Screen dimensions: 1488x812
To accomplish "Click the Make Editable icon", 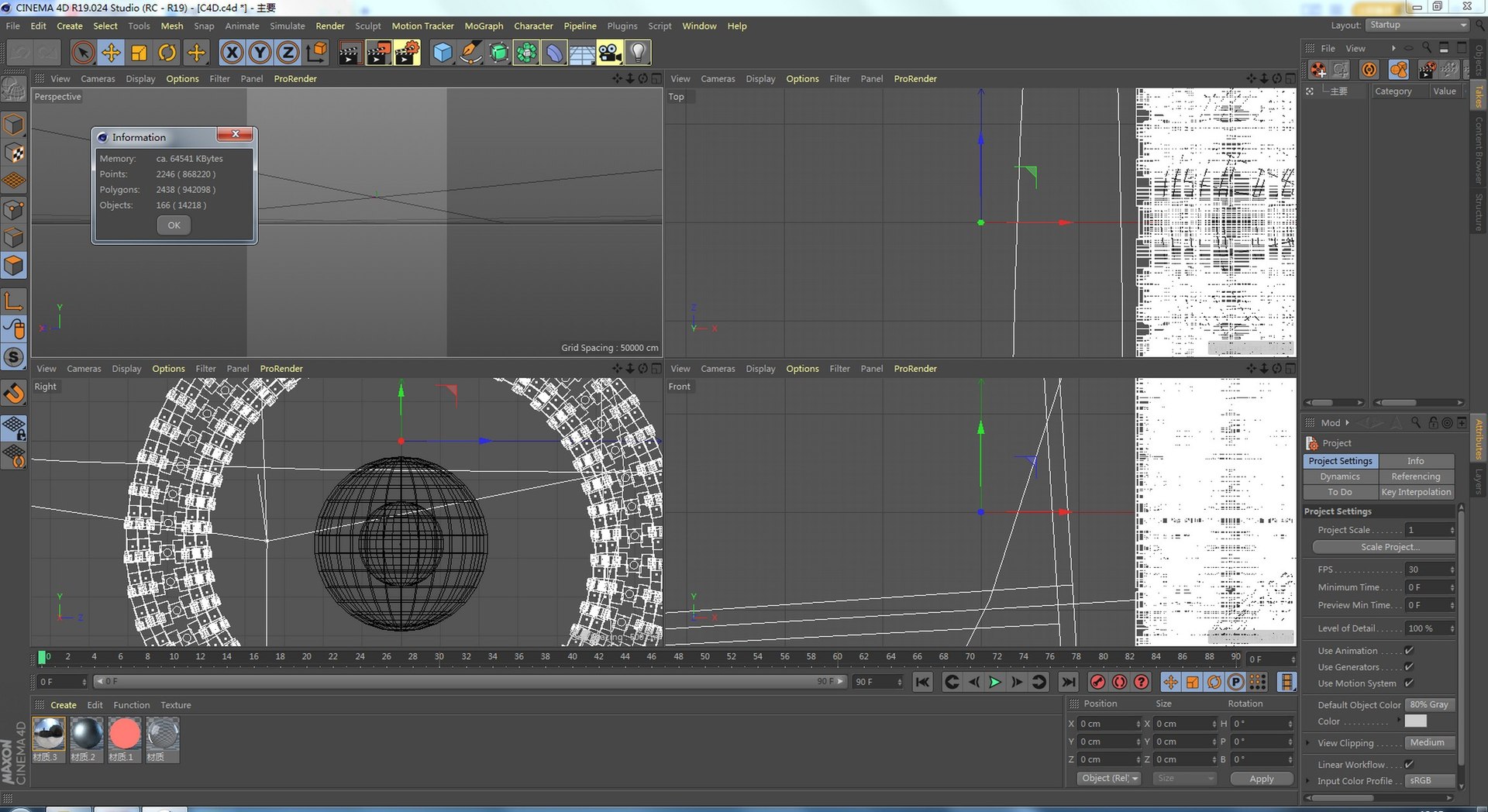I will (x=14, y=91).
